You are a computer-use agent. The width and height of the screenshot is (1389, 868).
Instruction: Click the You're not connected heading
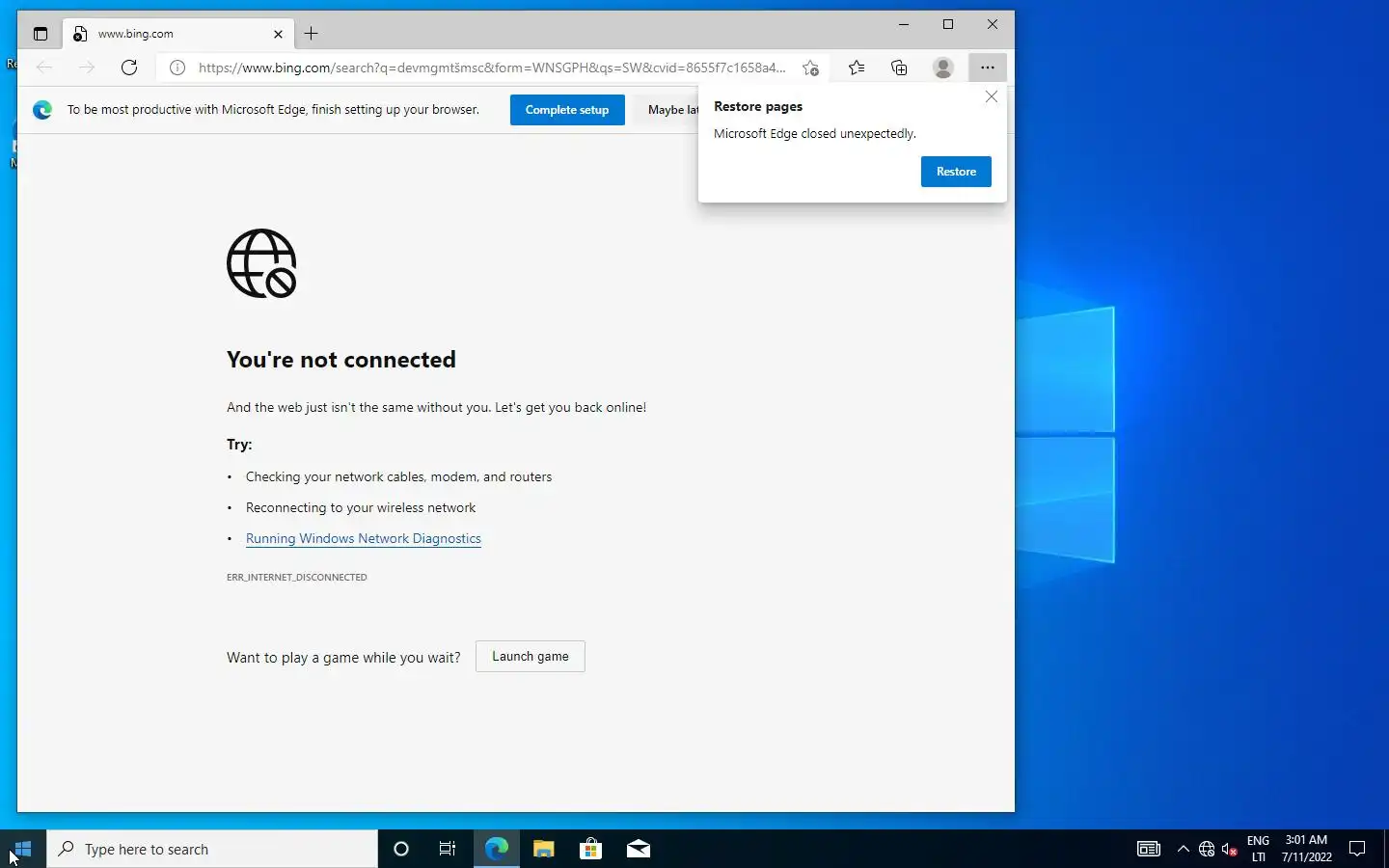click(x=341, y=360)
